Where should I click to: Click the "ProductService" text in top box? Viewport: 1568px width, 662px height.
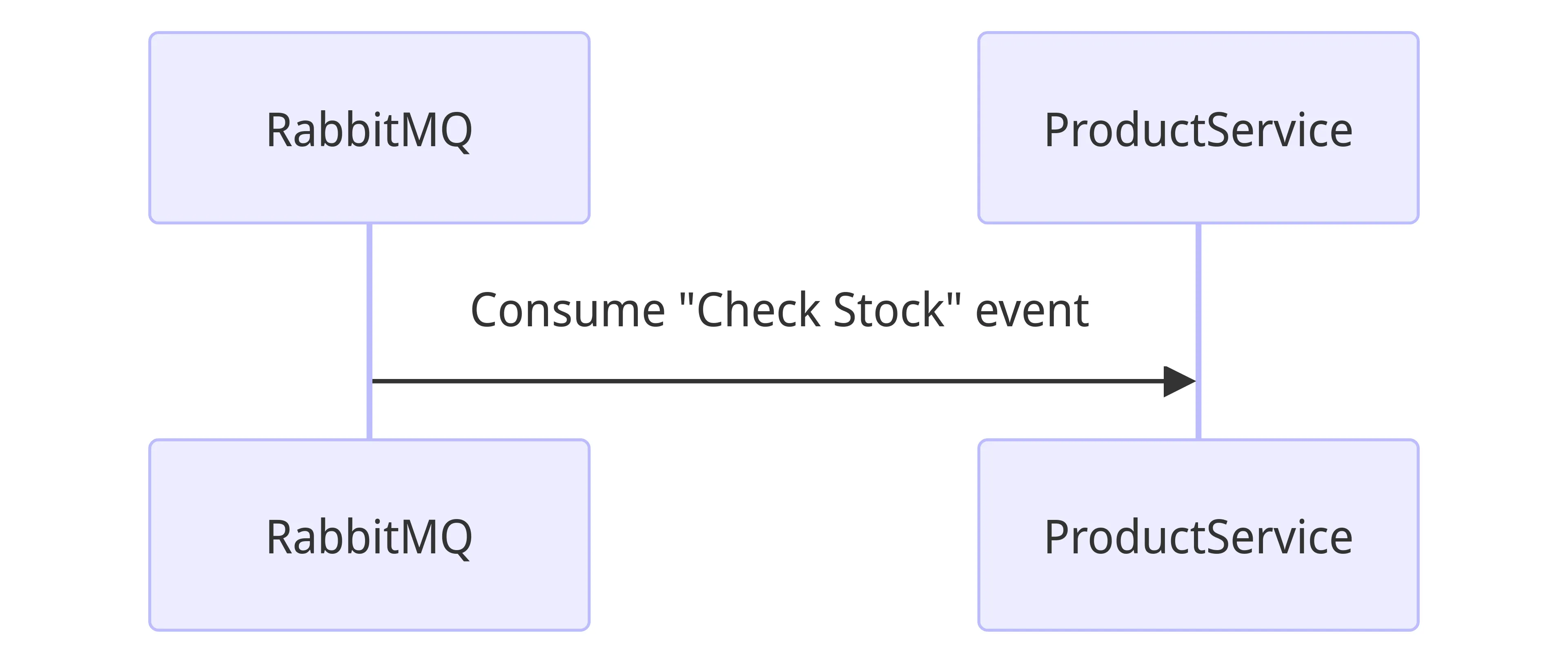[1198, 130]
